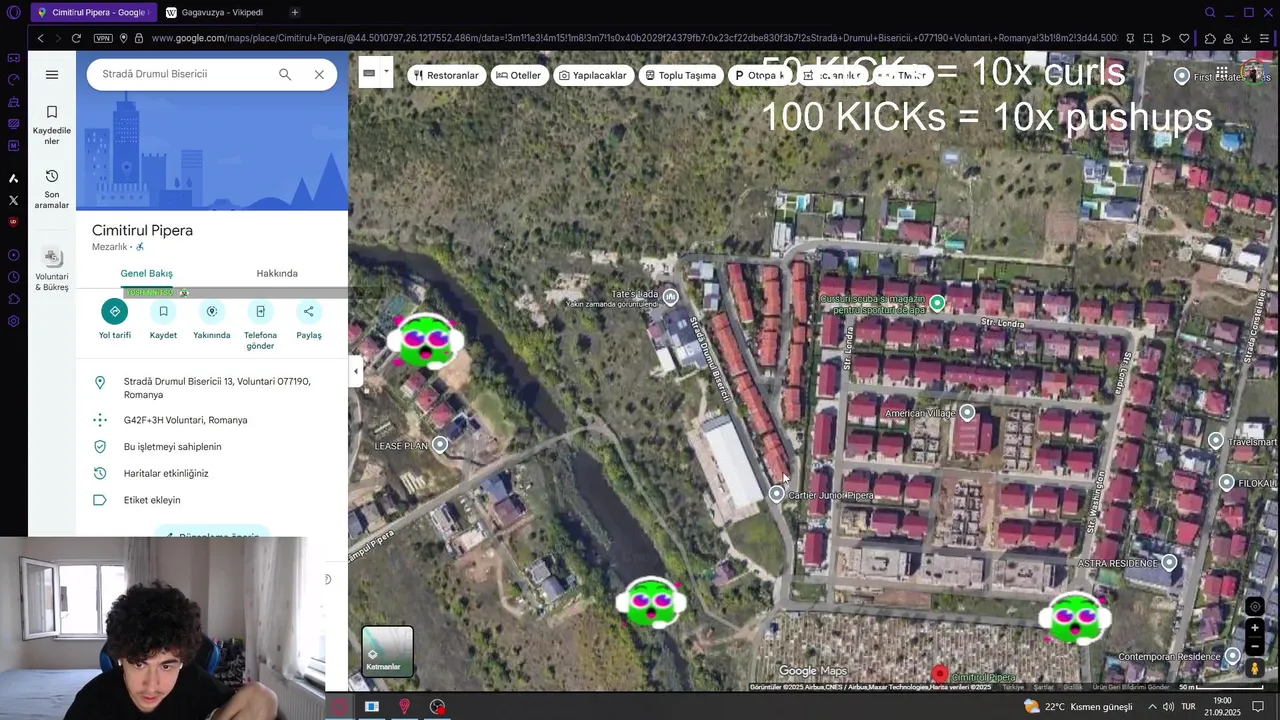
Task: Open the X (Twitter) sidebar icon
Action: coord(13,200)
